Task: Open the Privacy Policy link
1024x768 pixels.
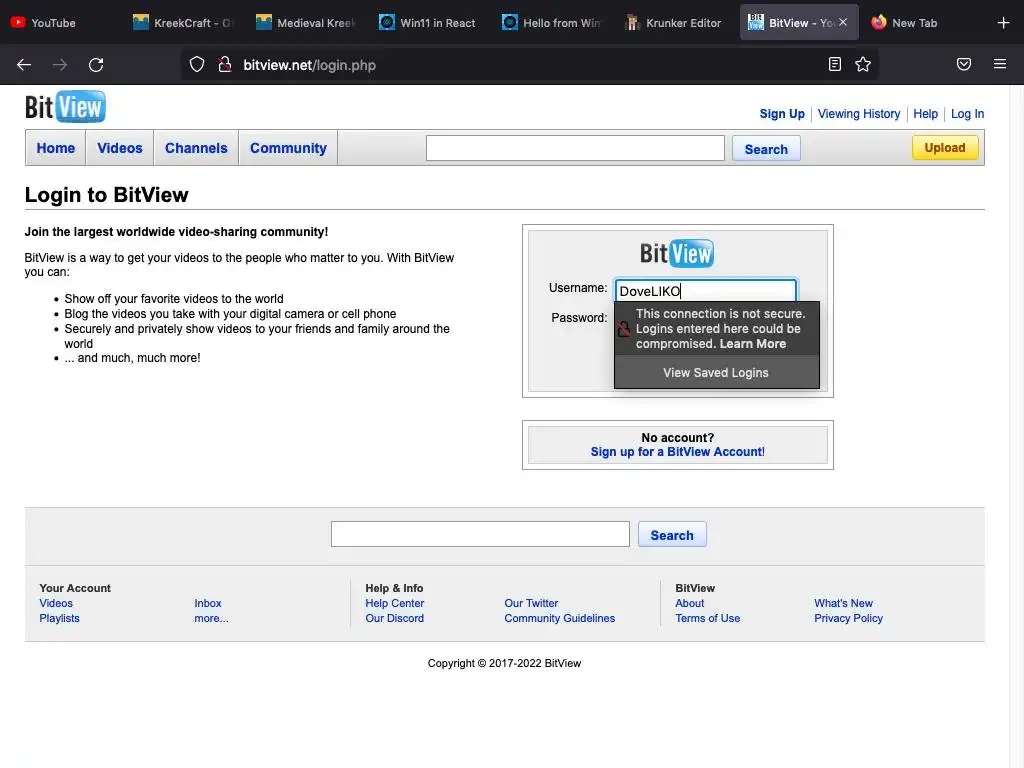Action: click(848, 618)
